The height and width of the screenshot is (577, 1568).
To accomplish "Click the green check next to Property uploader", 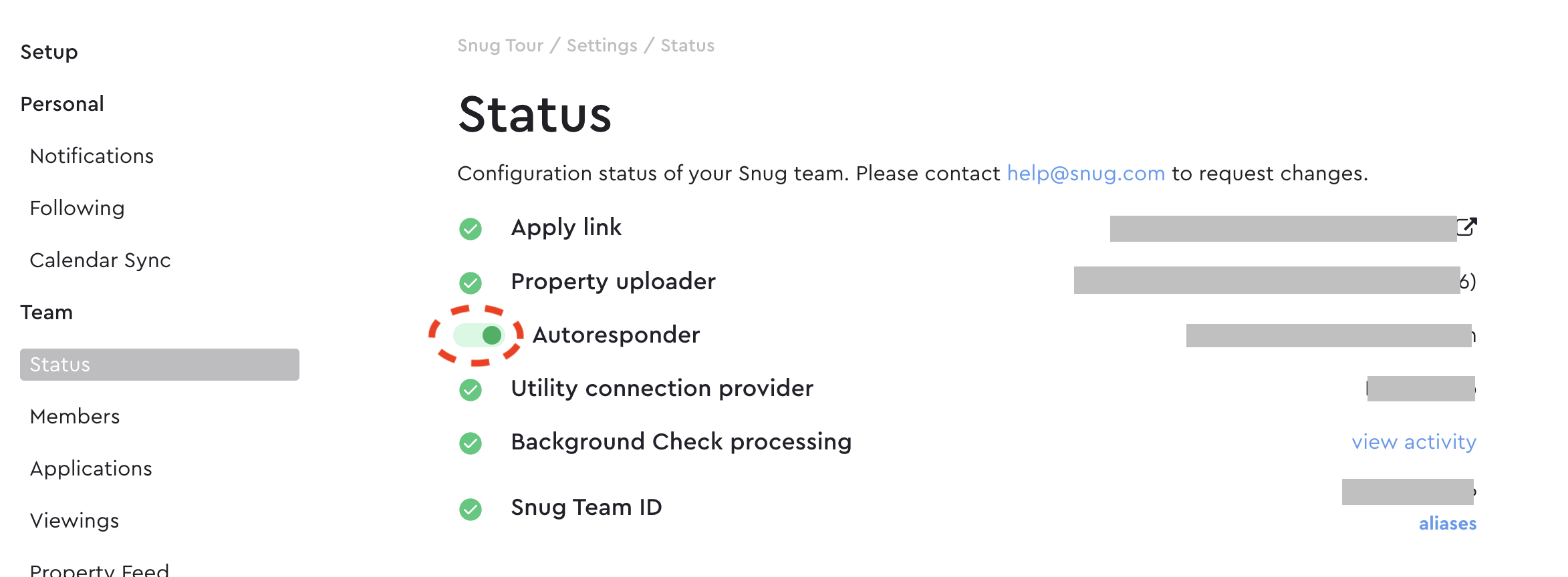I will coord(471,282).
